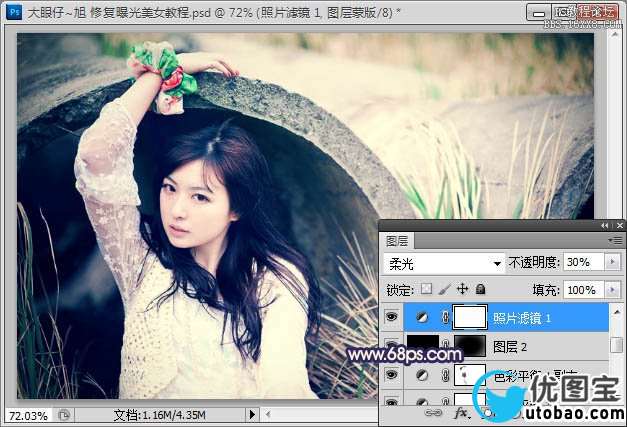Image resolution: width=627 pixels, height=427 pixels.
Task: Click the horizontal scroll-left arrow
Action: pyautogui.click(x=268, y=415)
